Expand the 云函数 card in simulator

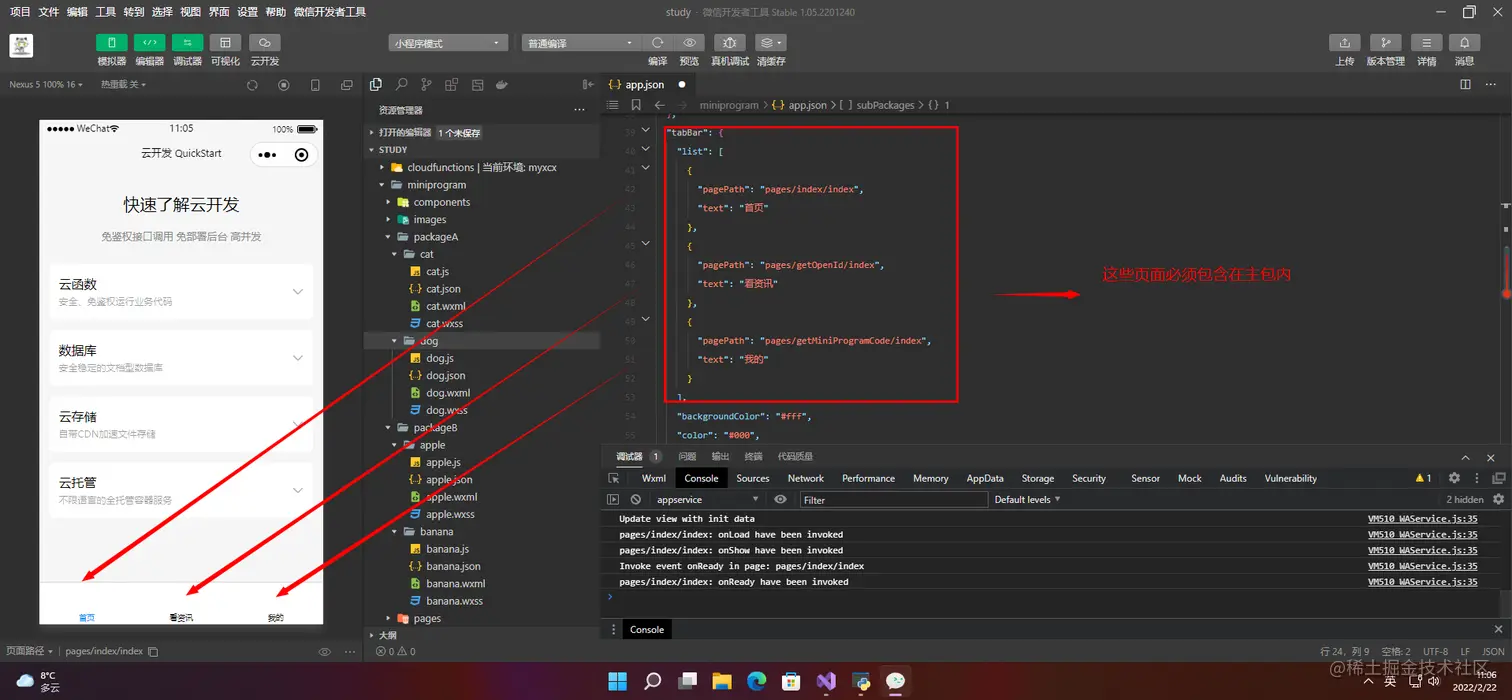(181, 291)
